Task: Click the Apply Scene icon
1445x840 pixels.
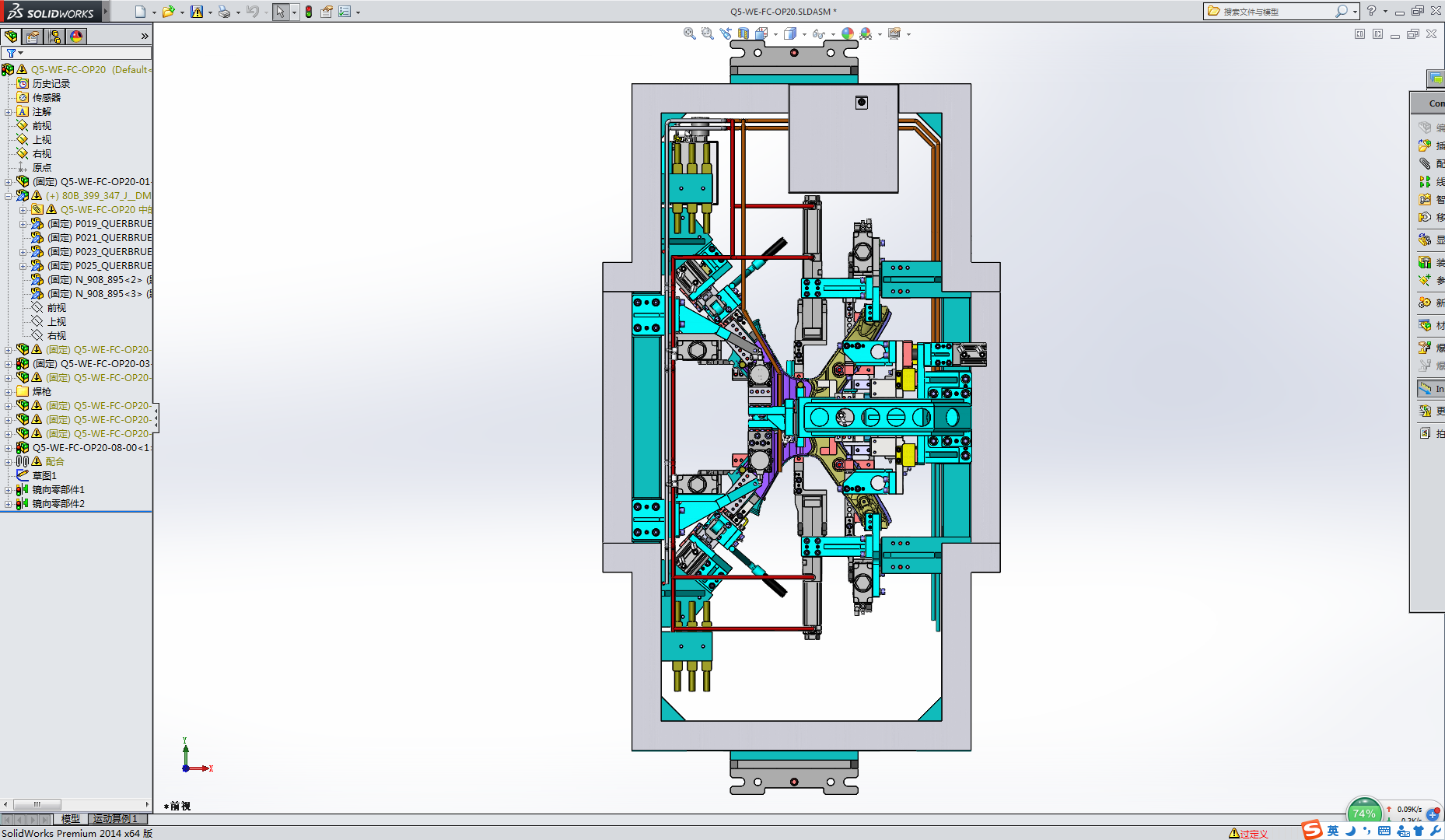Action: 866,33
